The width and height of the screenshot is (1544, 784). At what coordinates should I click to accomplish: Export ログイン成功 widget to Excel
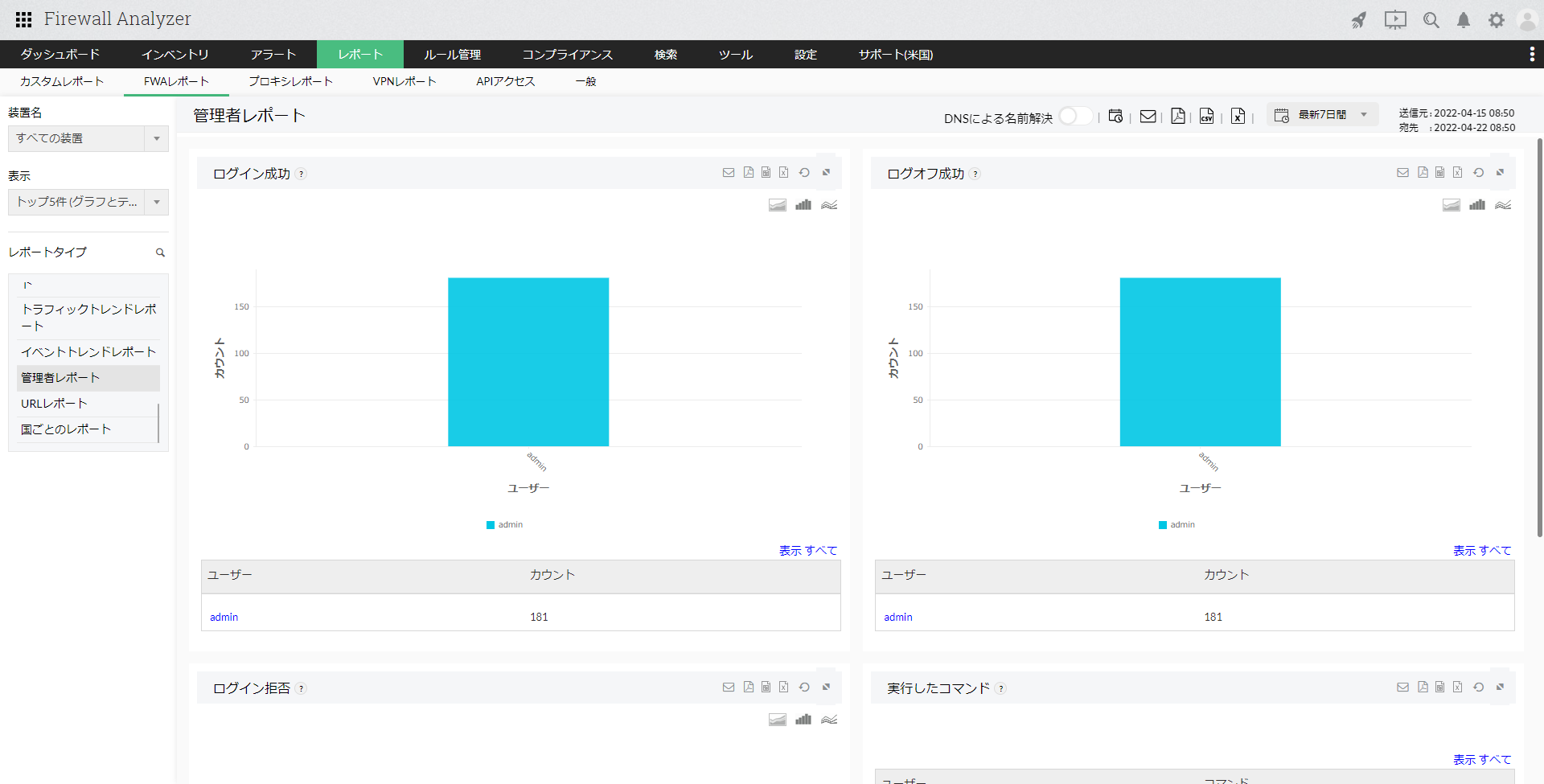tap(784, 172)
